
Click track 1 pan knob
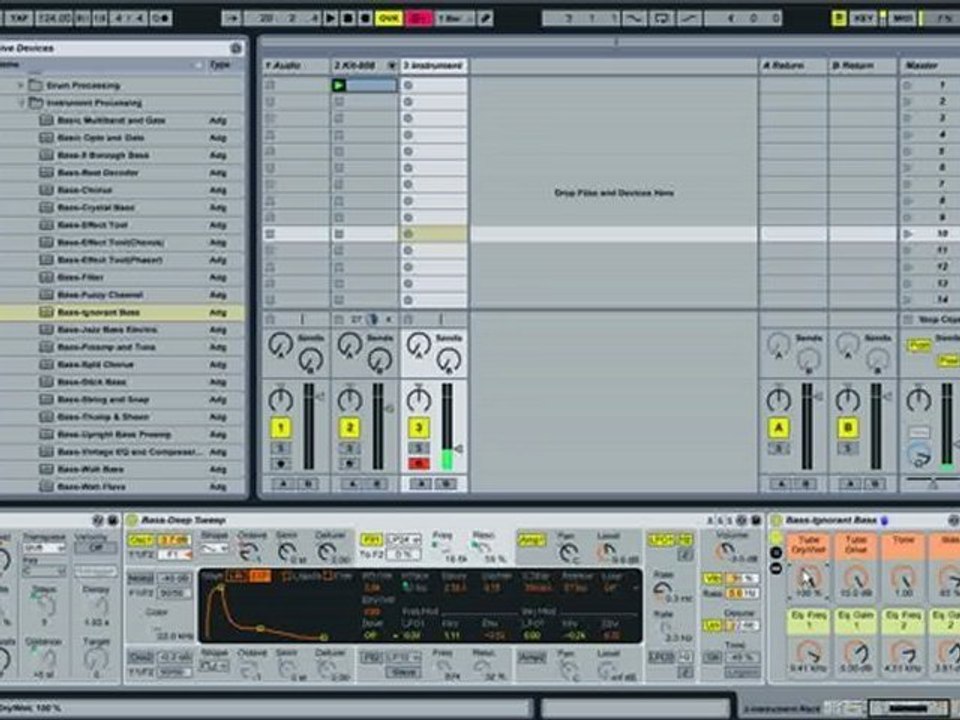coord(280,399)
